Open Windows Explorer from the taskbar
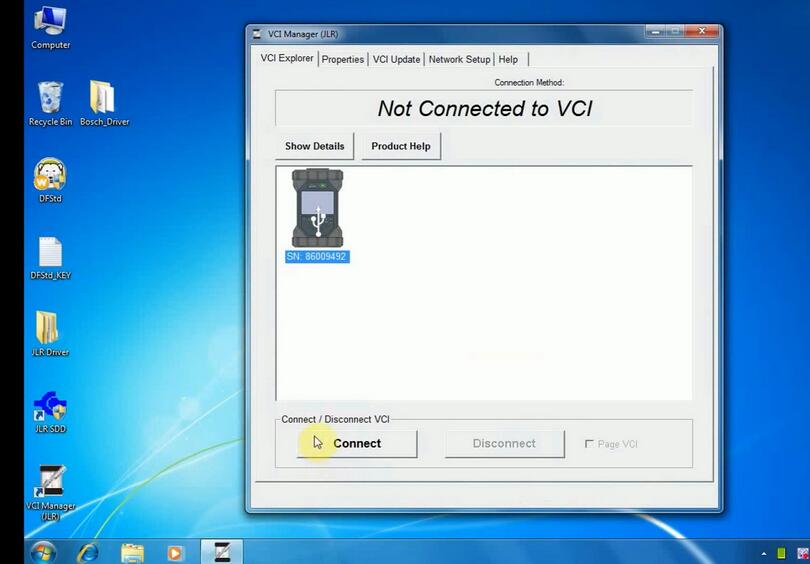This screenshot has height=564, width=810. [132, 553]
